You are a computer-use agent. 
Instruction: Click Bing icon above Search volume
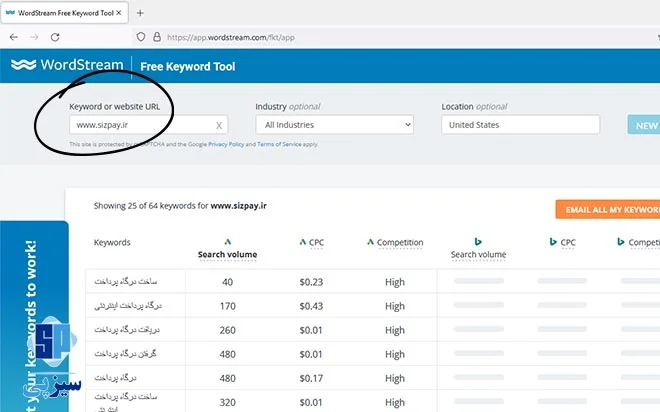tap(478, 242)
